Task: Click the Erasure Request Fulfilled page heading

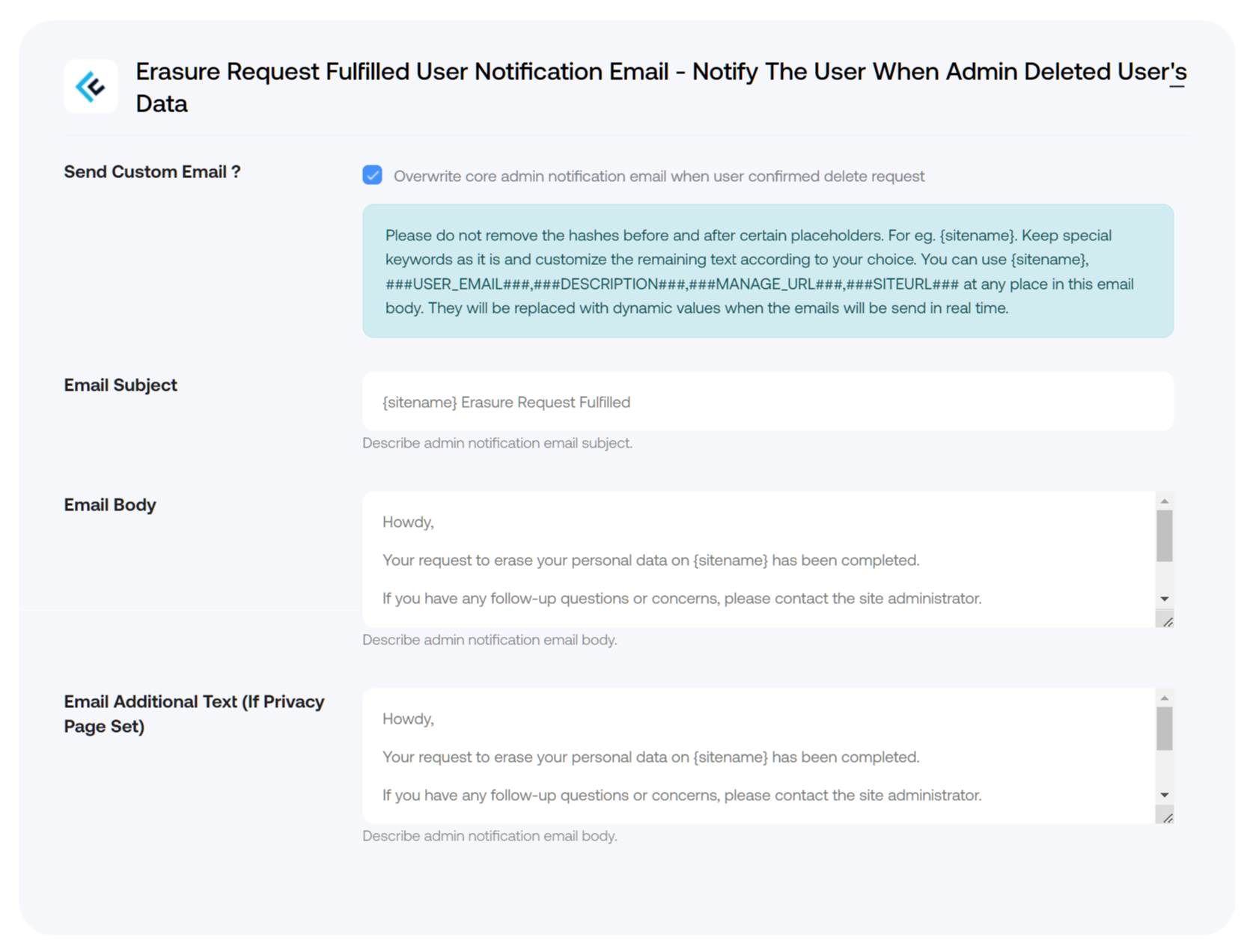Action: pyautogui.click(x=661, y=87)
